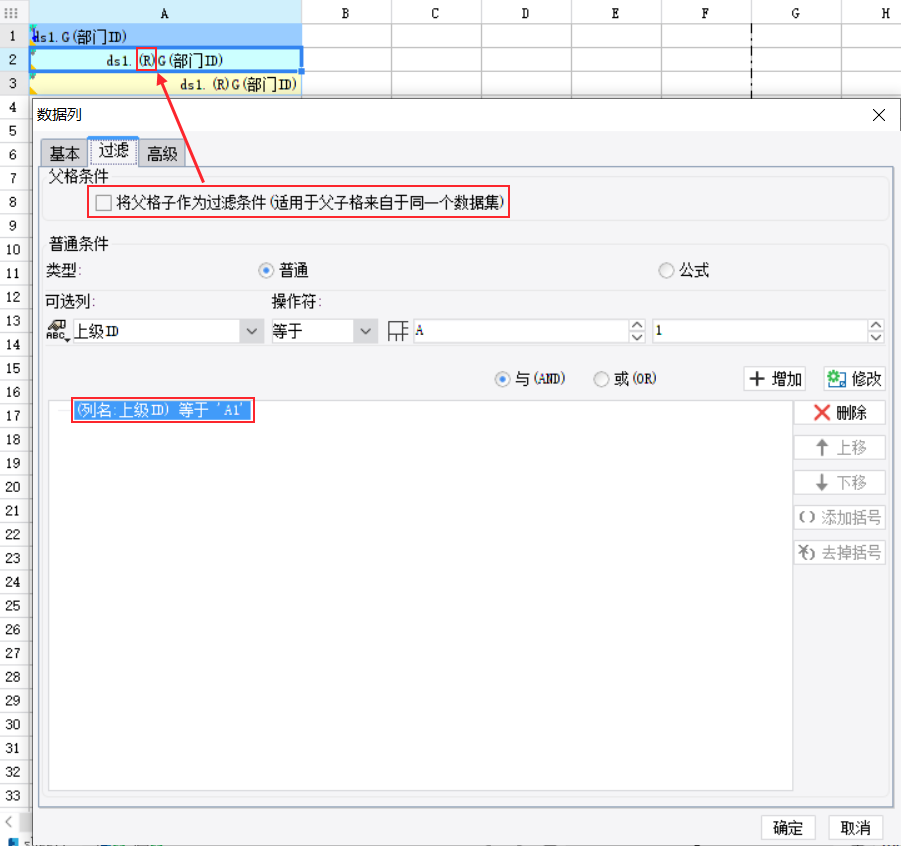This screenshot has height=846, width=901.
Task: Click the 添加括号 add brackets button
Action: click(840, 518)
